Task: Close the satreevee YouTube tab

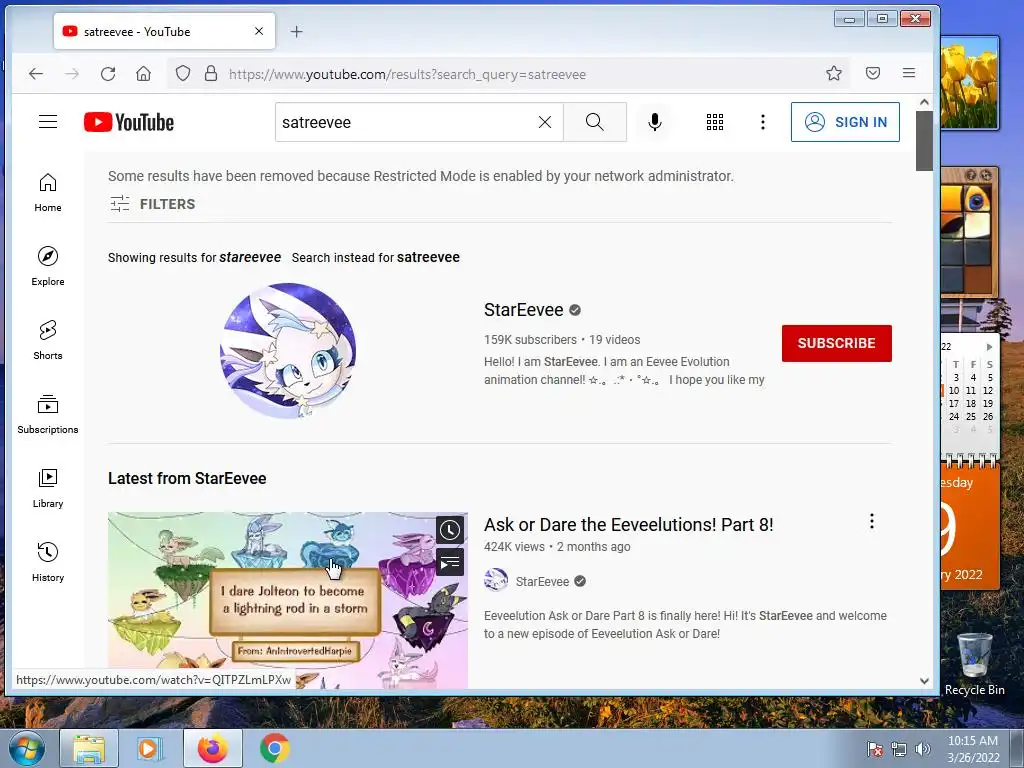Action: pos(259,31)
